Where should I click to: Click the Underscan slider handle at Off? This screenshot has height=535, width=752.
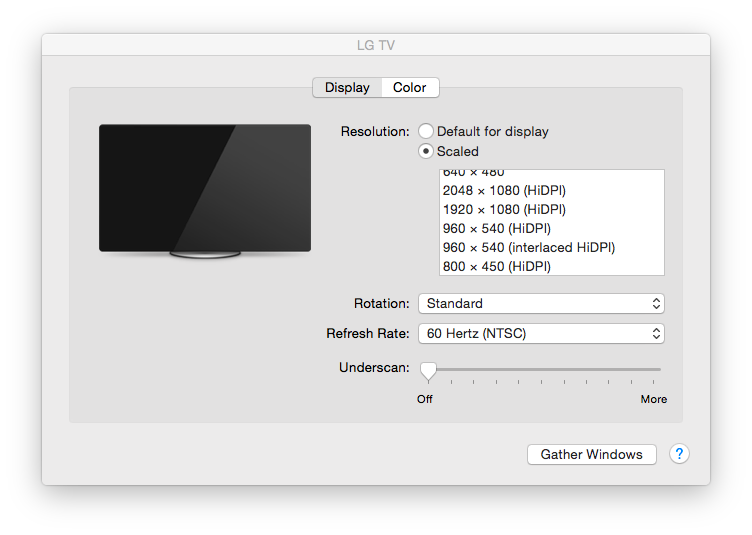coord(428,371)
